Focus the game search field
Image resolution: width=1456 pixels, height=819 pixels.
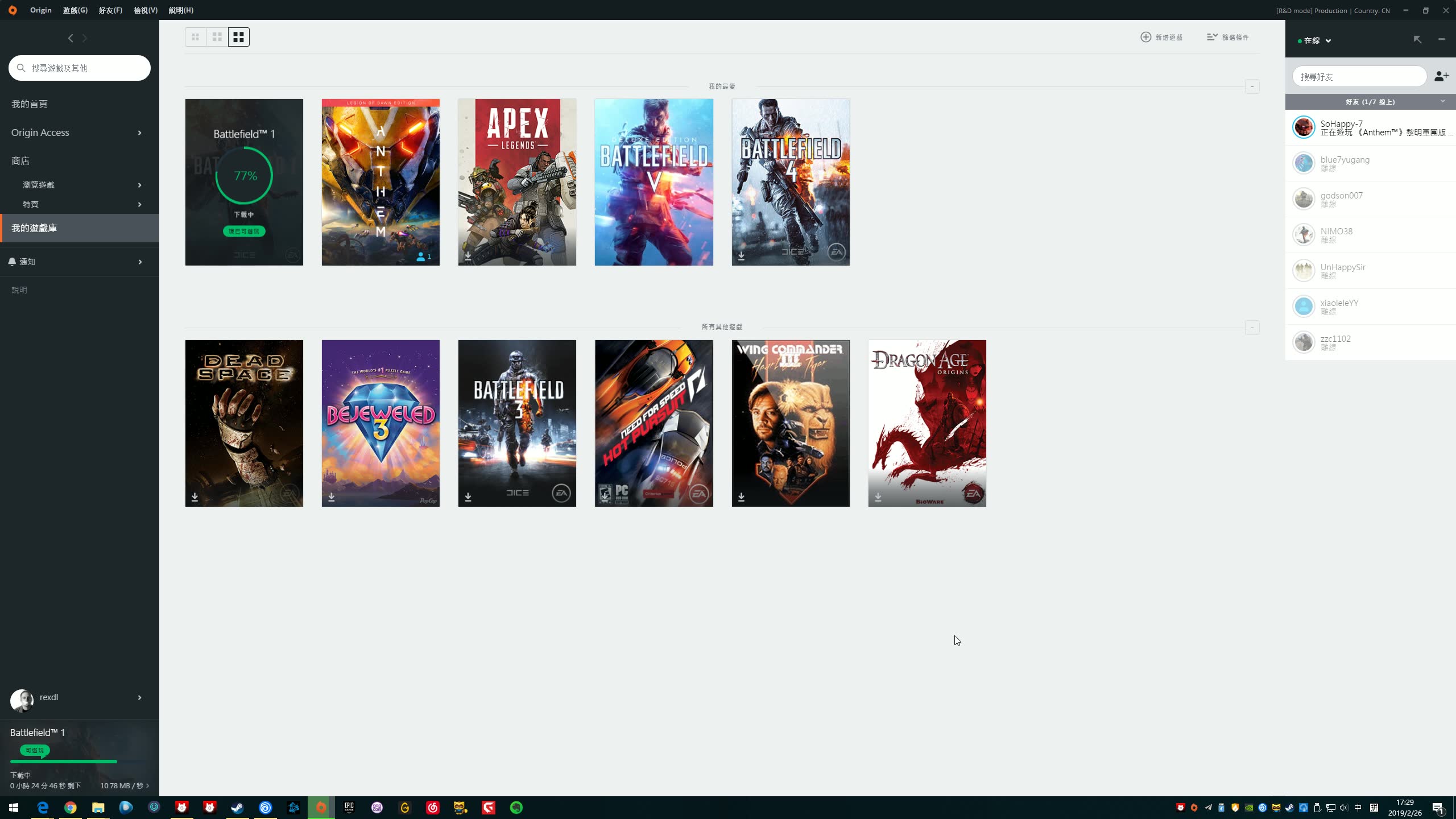80,68
